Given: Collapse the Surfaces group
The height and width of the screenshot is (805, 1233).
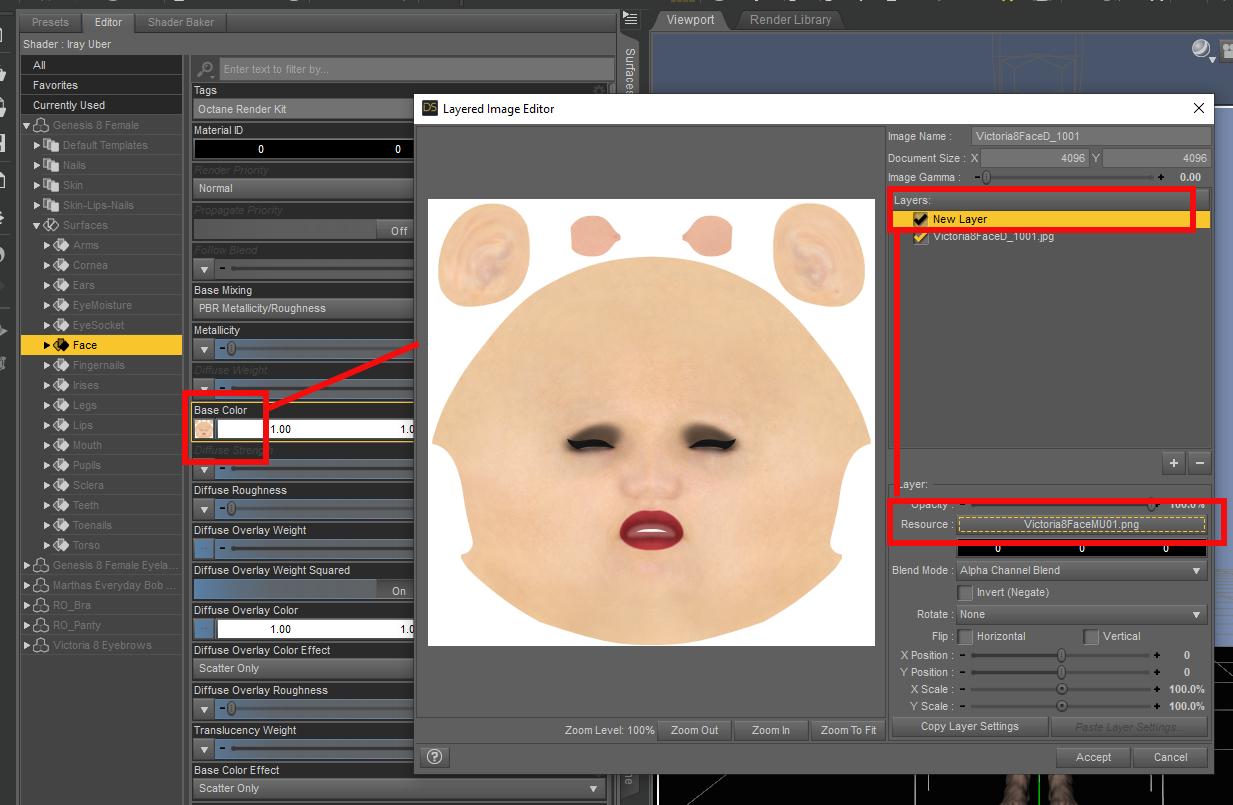Looking at the screenshot, I should coord(37,225).
